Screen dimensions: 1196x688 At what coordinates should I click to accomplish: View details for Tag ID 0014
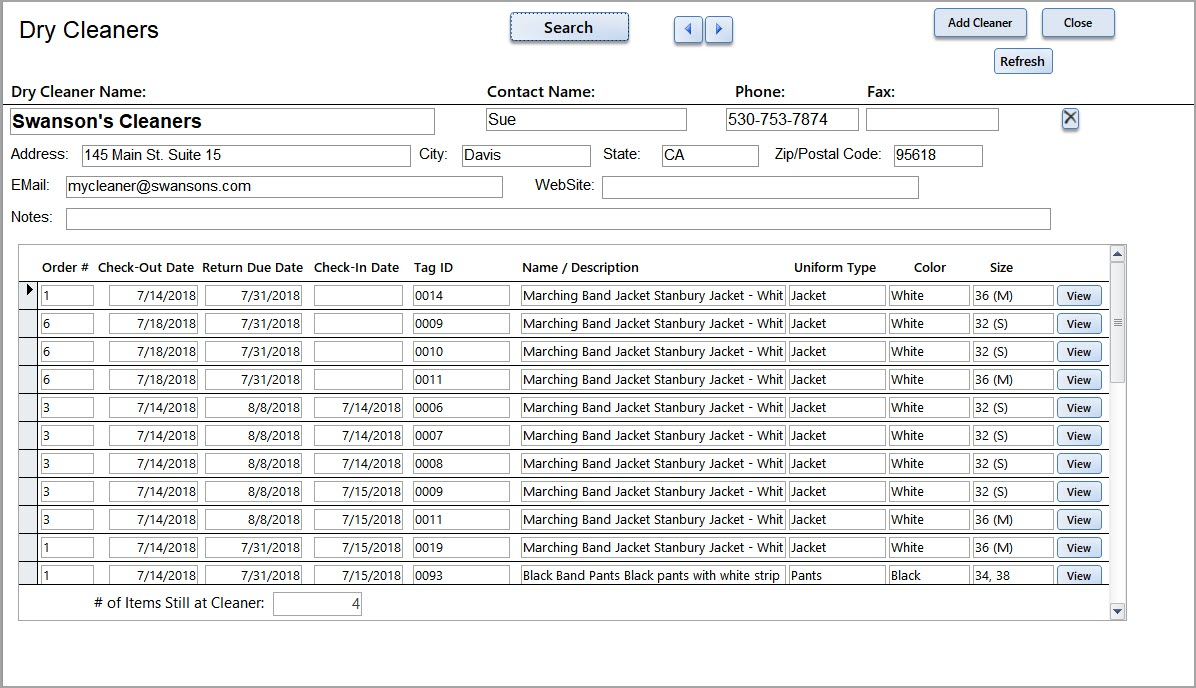click(1078, 296)
